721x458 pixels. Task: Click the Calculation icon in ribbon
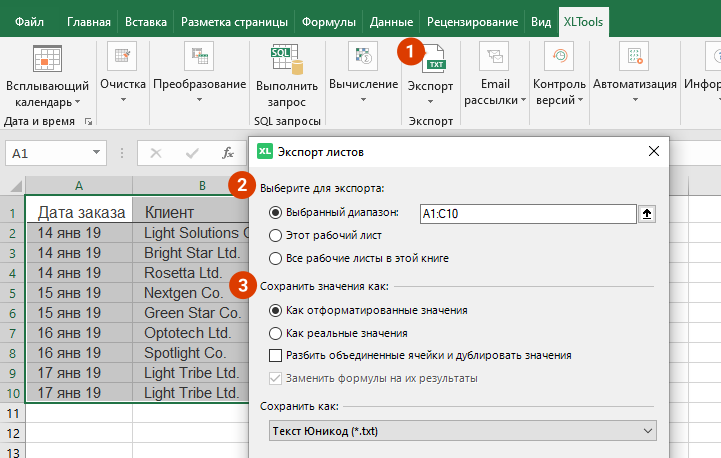(363, 58)
